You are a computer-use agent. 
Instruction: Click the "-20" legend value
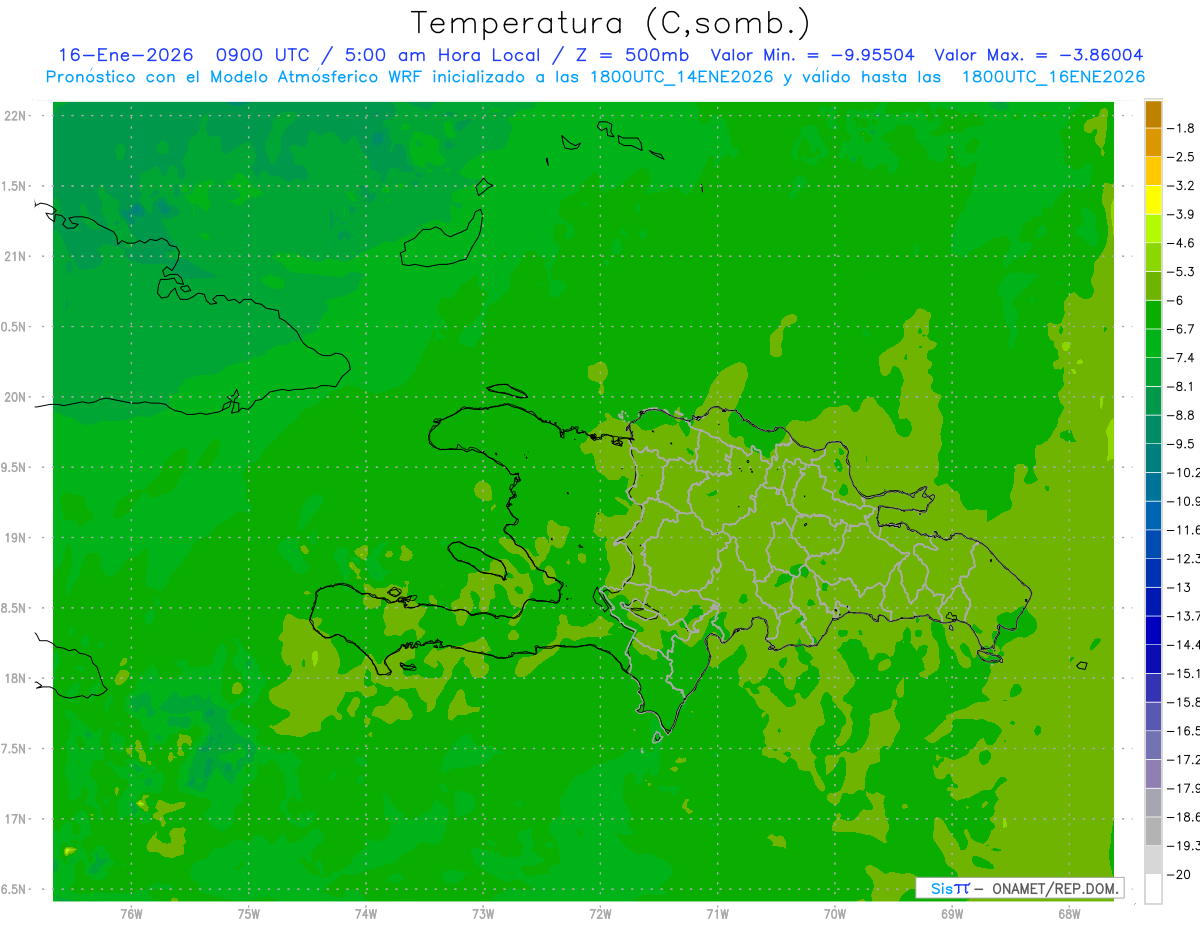pos(1180,874)
